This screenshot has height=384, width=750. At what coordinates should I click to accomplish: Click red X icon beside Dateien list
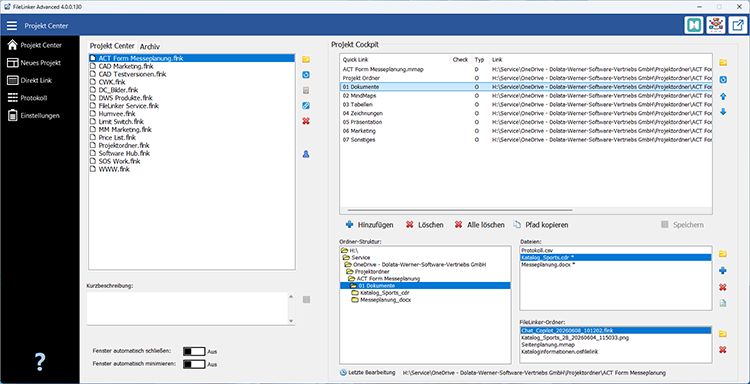pos(723,287)
